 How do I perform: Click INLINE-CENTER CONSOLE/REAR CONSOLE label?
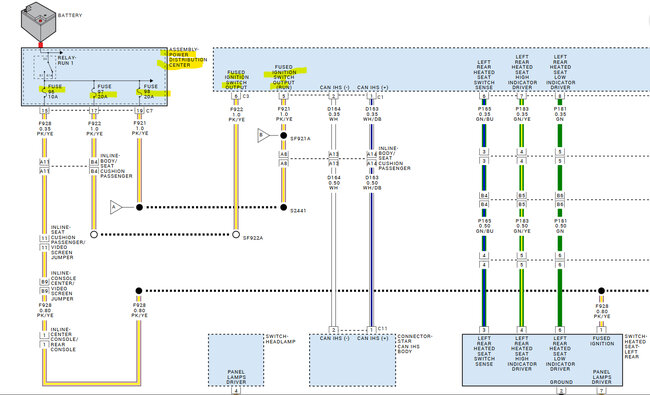click(x=64, y=339)
